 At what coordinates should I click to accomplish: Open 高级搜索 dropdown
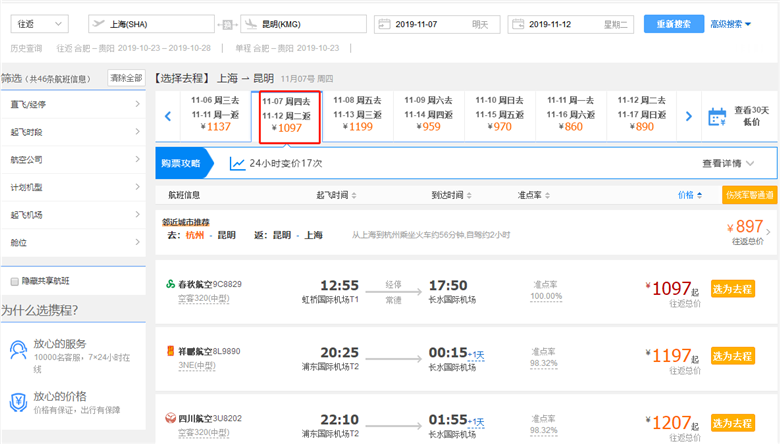(730, 24)
